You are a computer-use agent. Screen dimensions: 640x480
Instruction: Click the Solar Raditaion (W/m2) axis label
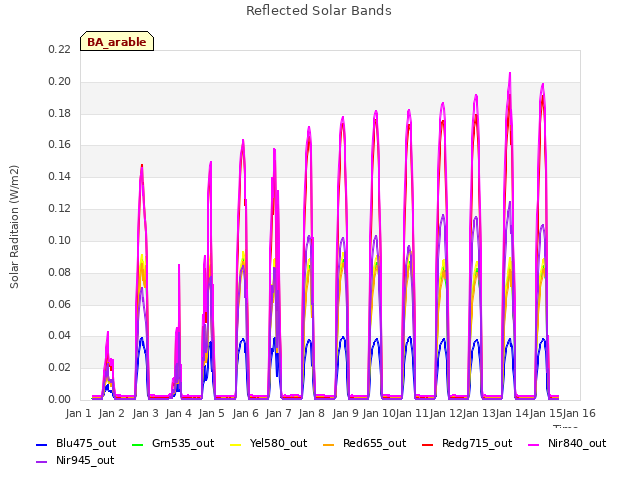click(14, 227)
